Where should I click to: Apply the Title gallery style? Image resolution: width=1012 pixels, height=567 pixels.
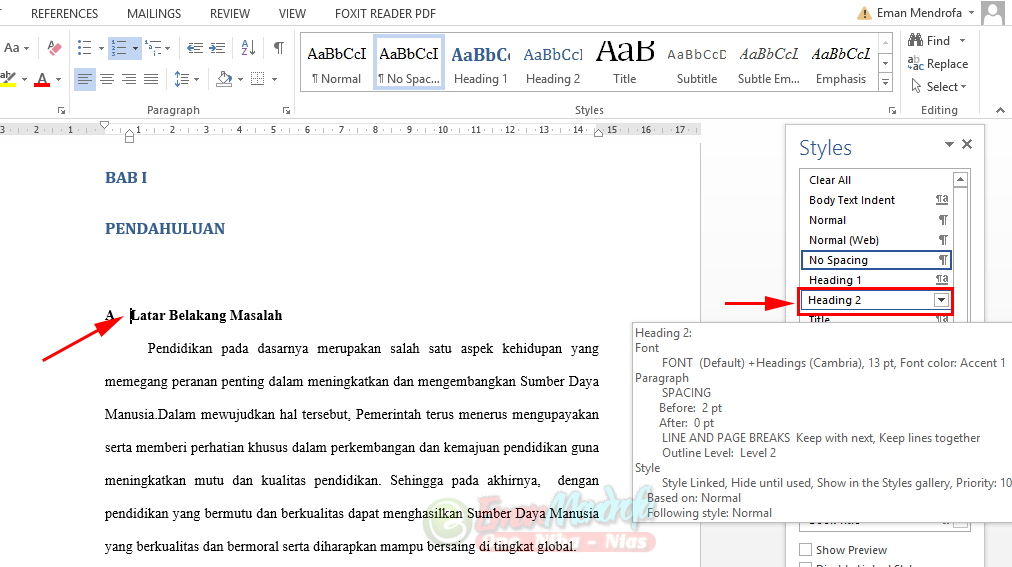[625, 63]
